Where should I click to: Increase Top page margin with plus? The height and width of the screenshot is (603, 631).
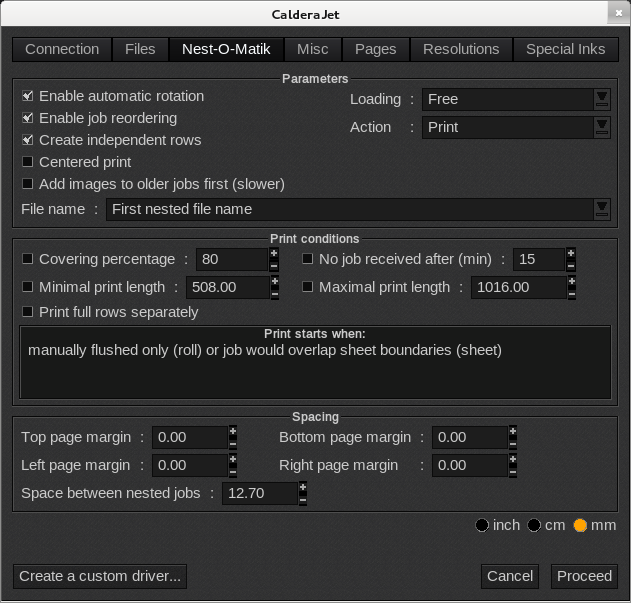(233, 431)
